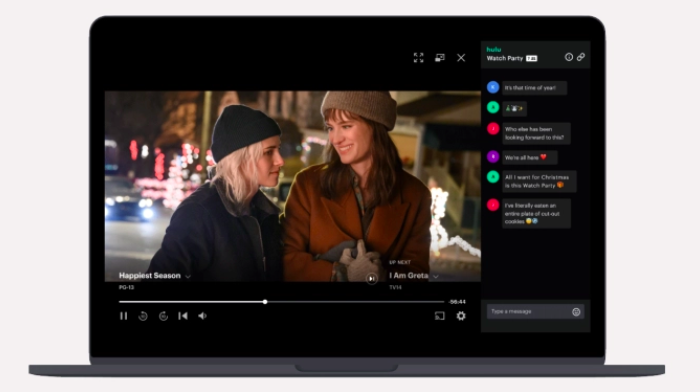Select the 'We're all here' chat message
This screenshot has height=392, width=700.
click(529, 158)
